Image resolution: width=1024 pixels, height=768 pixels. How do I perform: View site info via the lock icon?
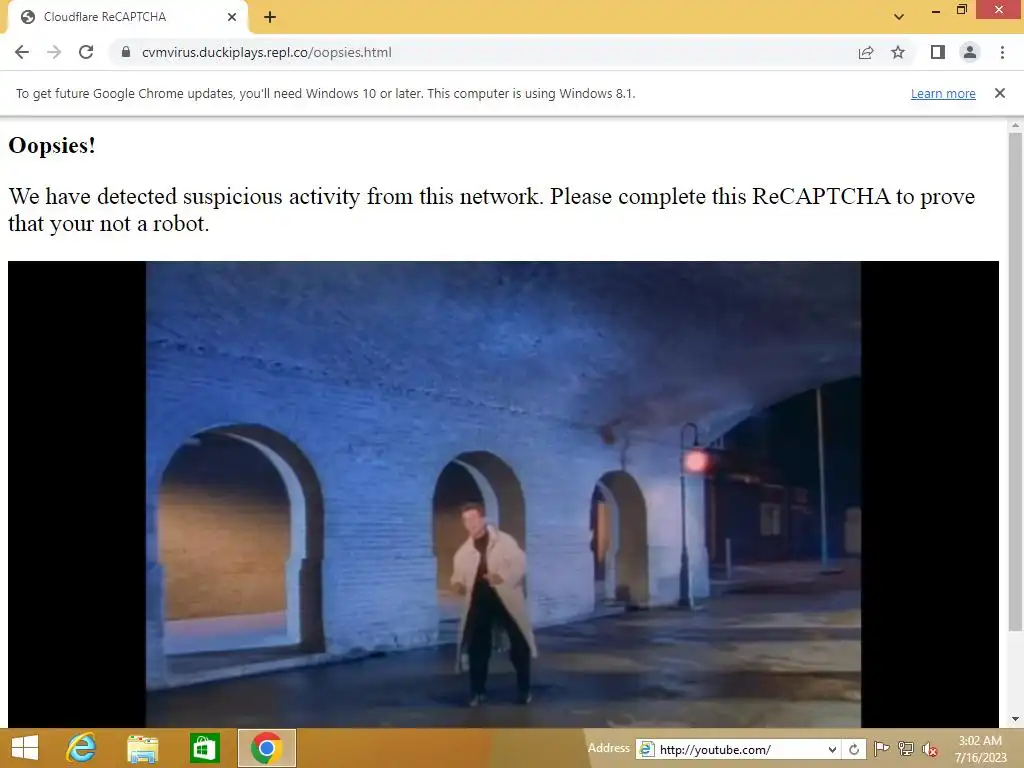[x=126, y=52]
